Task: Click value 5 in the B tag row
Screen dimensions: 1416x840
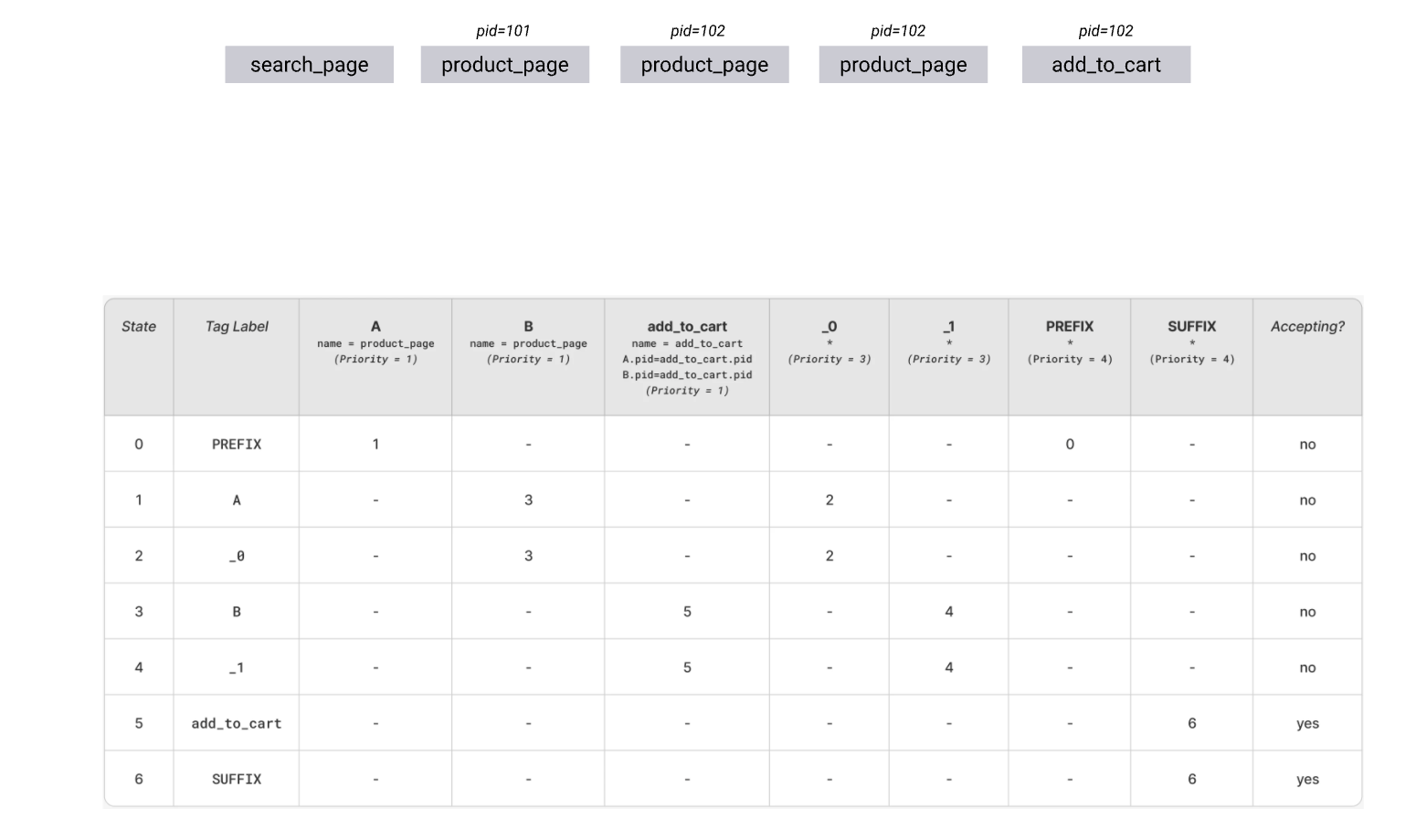Action: click(687, 612)
